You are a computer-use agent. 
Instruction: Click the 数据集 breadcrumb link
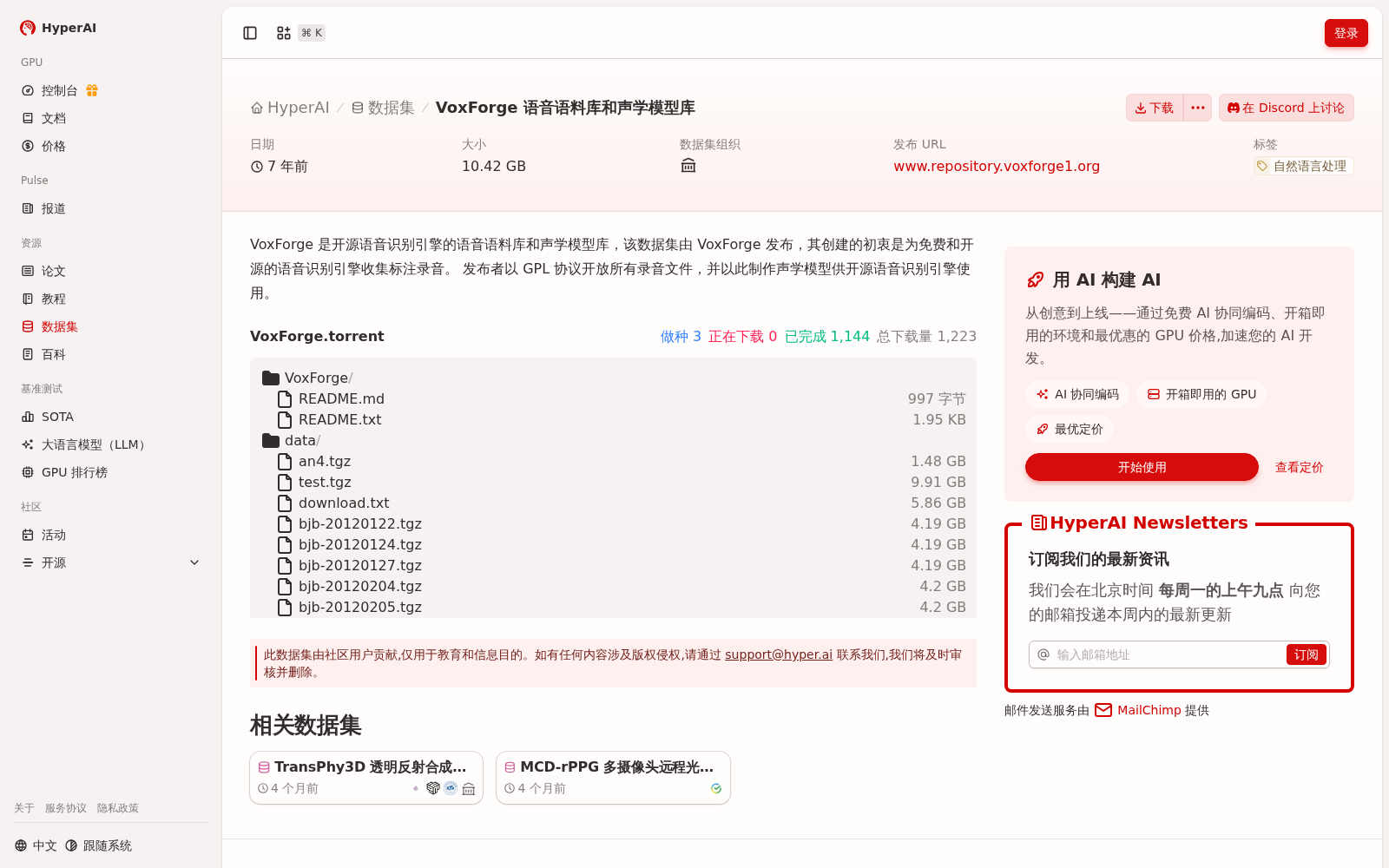pyautogui.click(x=383, y=108)
